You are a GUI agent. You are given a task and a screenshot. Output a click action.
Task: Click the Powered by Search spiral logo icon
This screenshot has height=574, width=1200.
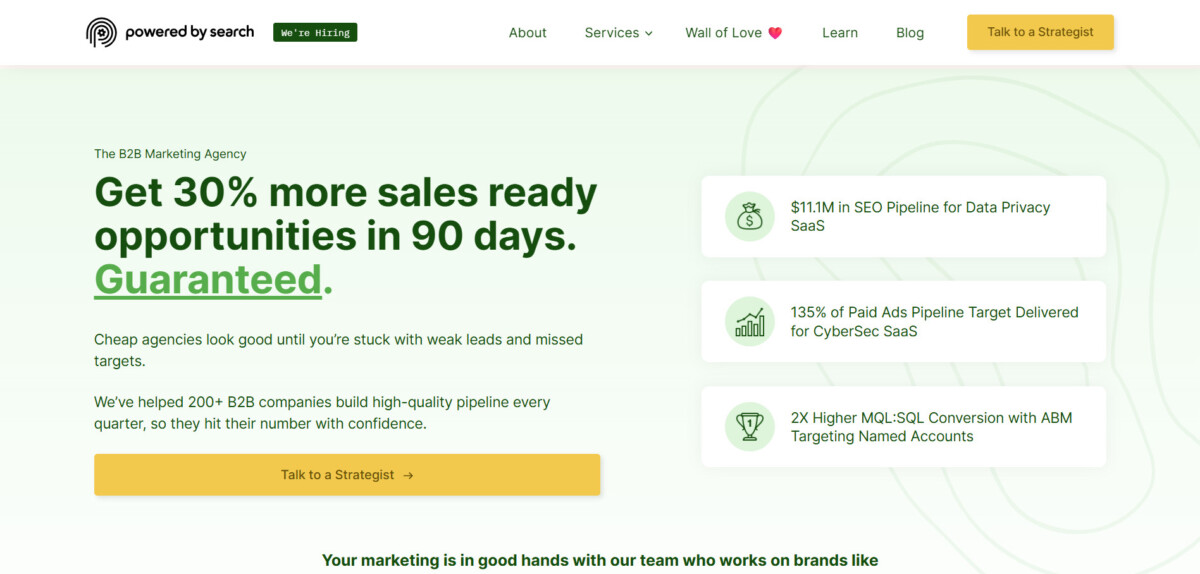(101, 32)
